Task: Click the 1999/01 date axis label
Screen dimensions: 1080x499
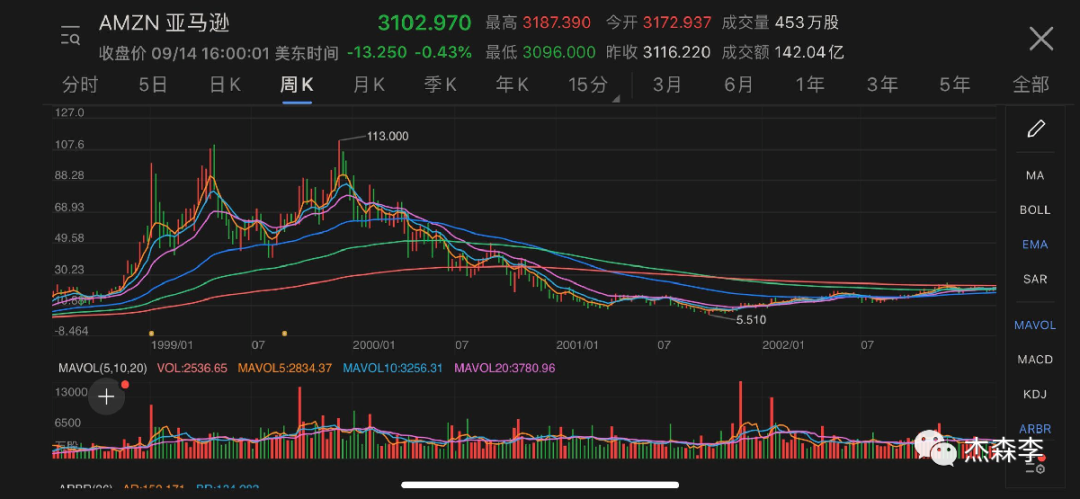Action: [x=172, y=344]
